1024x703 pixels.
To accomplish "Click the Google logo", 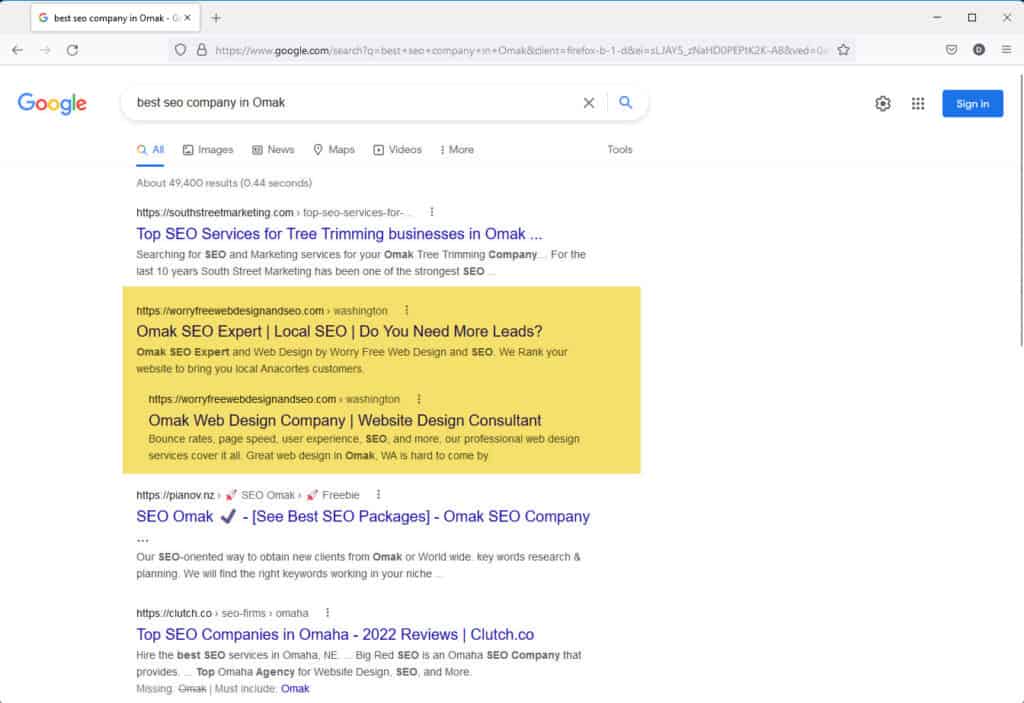I will (52, 103).
